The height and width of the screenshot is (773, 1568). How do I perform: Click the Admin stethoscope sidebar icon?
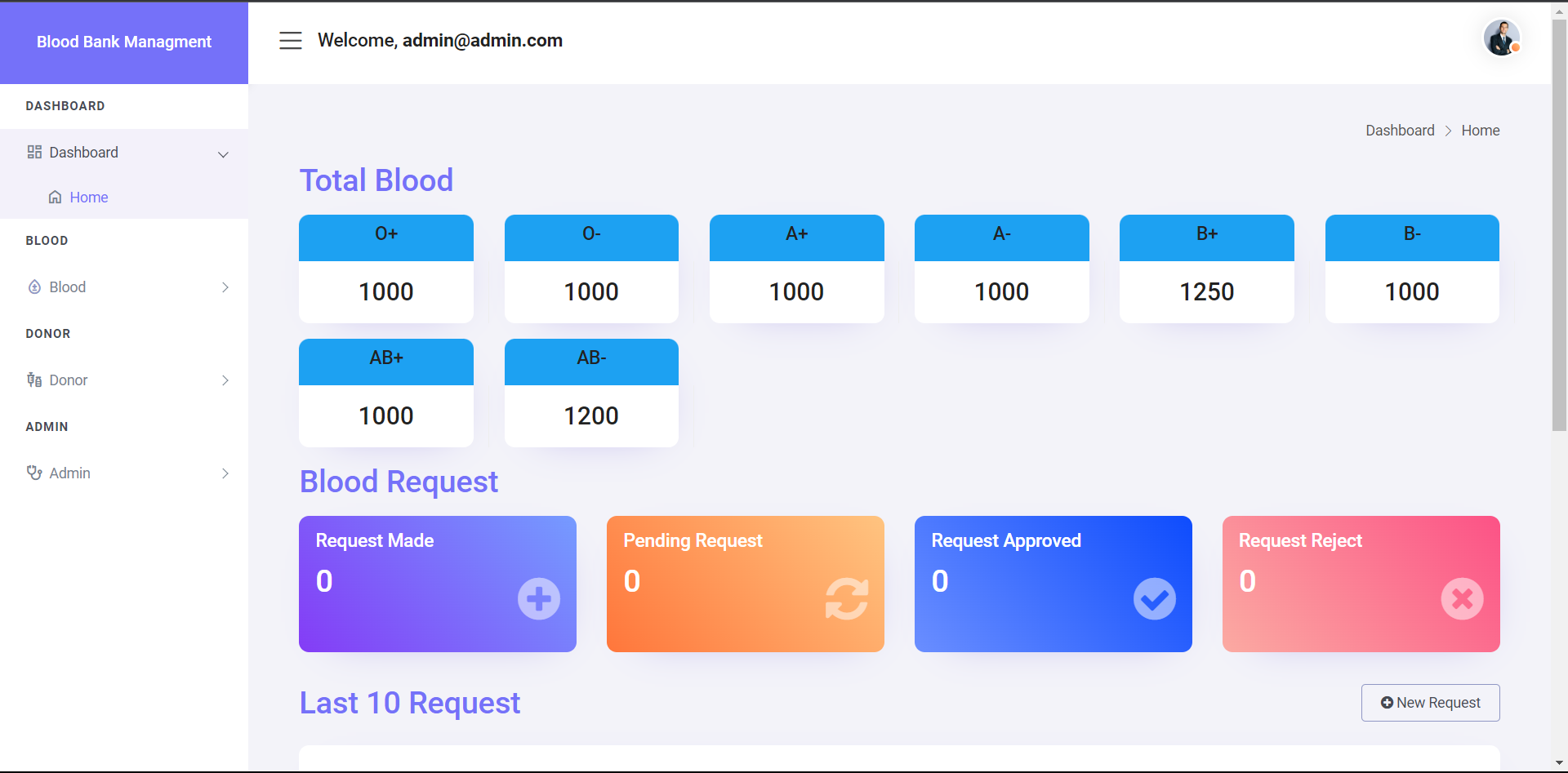[x=34, y=473]
